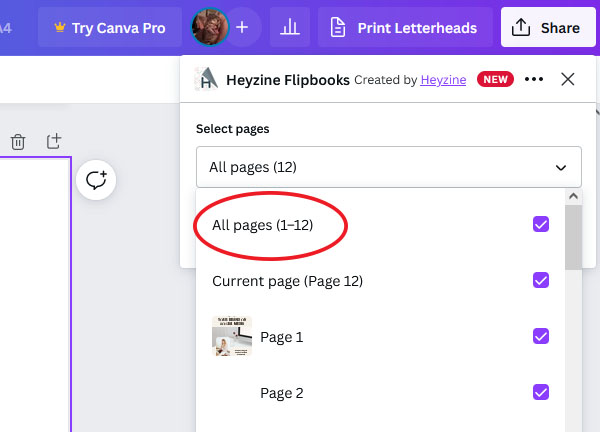The width and height of the screenshot is (600, 432).
Task: Click the Print Letterheads button
Action: 403,28
